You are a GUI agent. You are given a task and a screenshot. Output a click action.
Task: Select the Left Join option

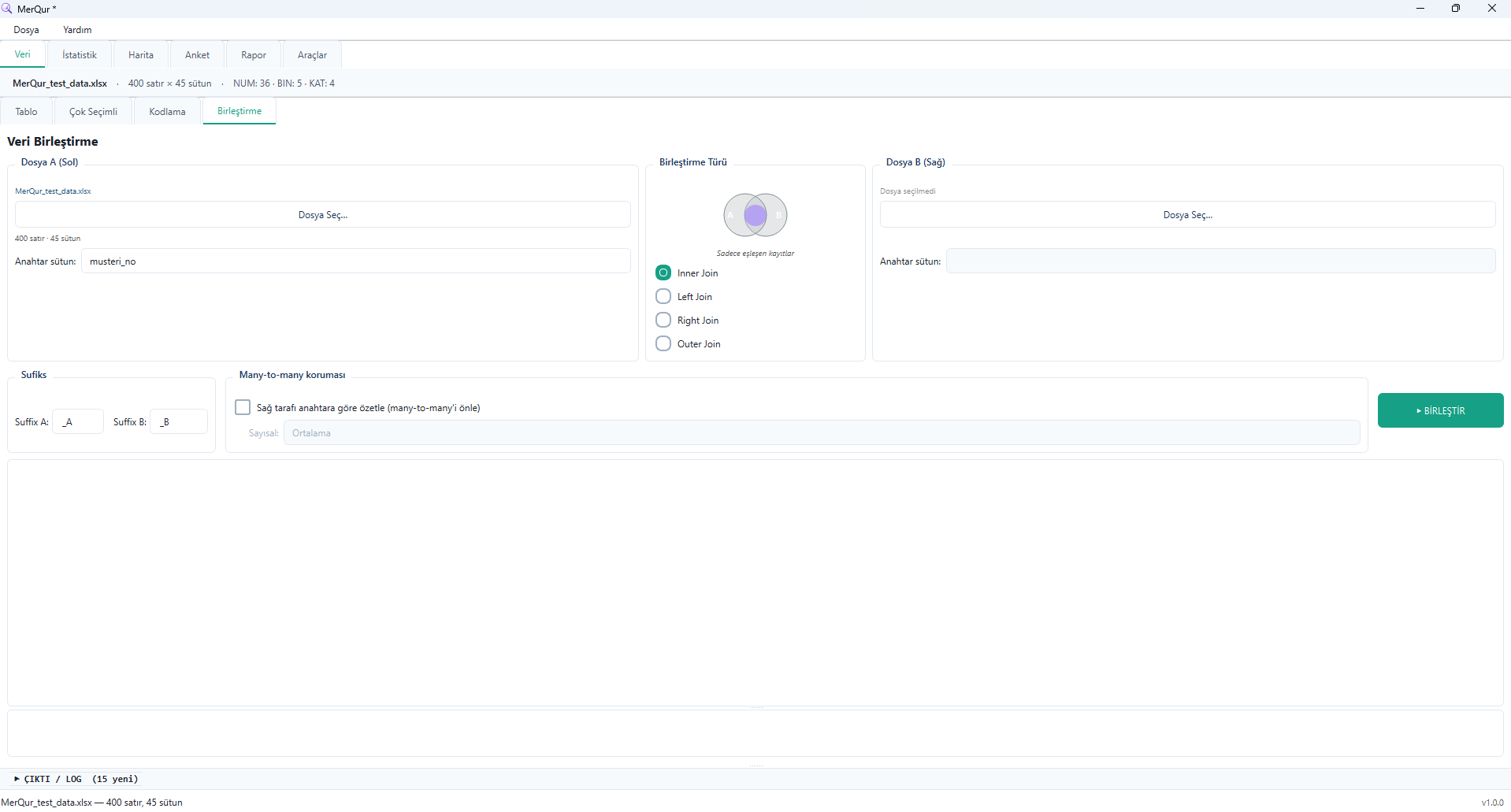point(663,297)
